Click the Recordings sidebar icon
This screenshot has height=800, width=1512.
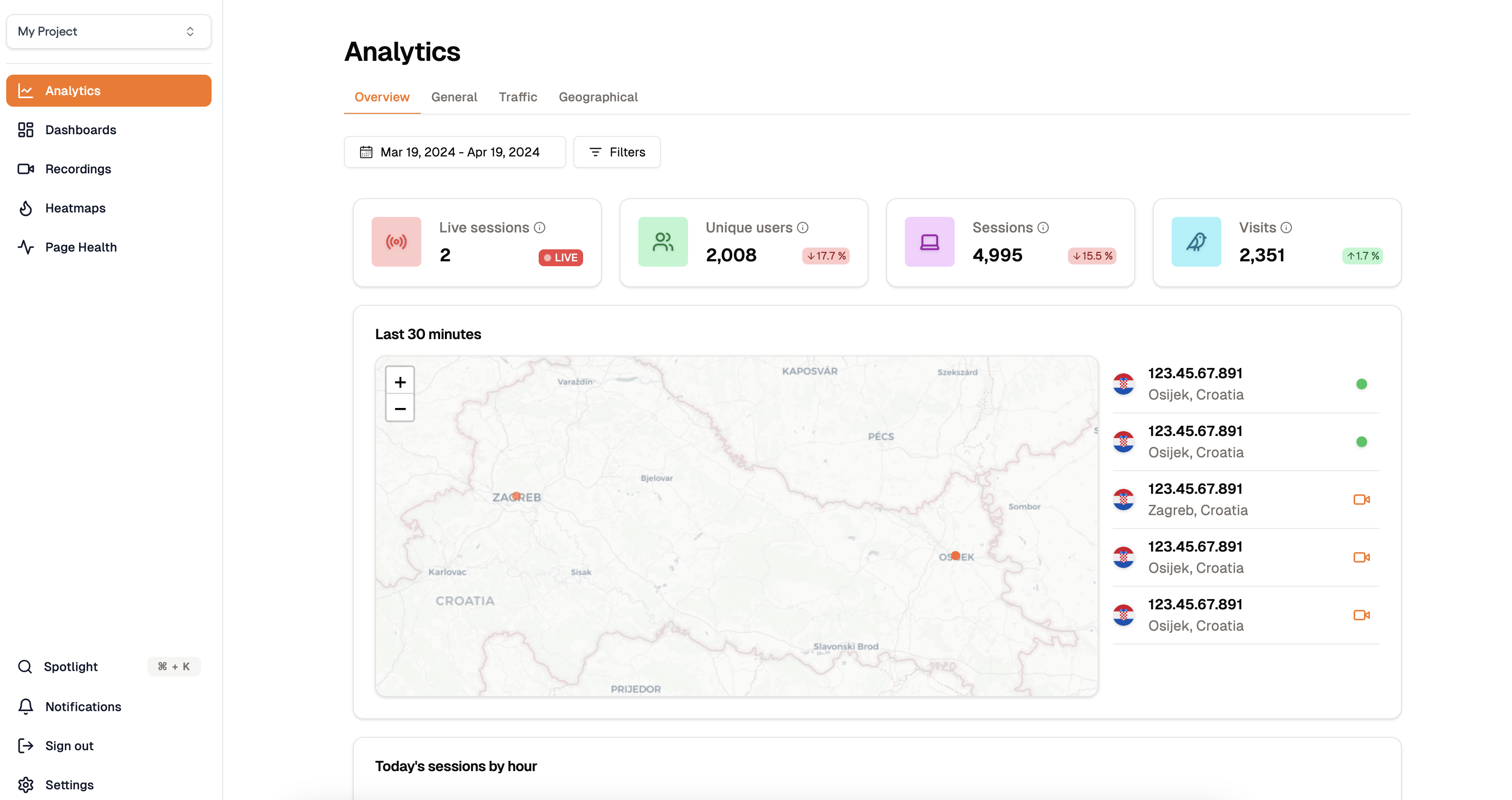pos(27,168)
